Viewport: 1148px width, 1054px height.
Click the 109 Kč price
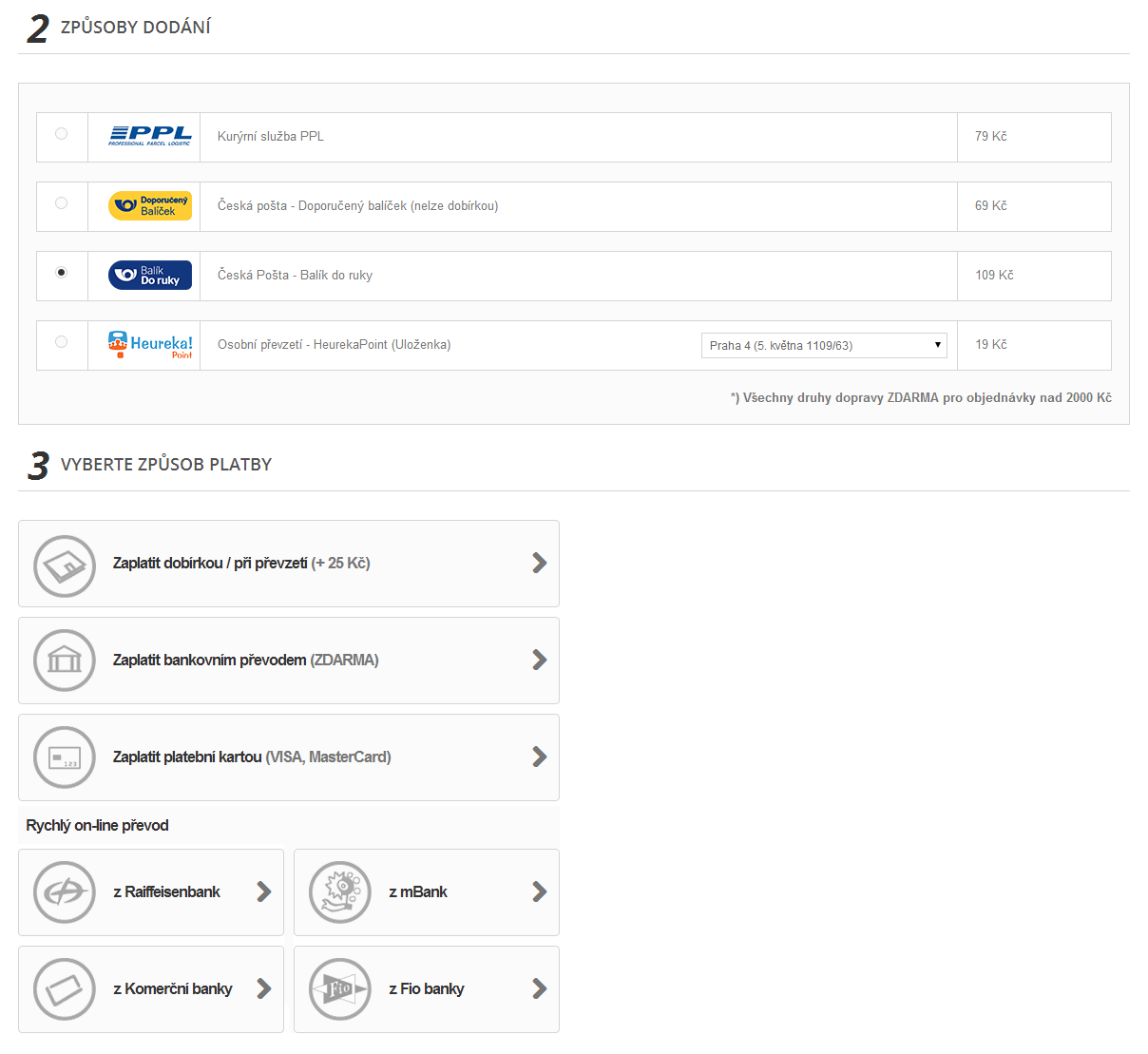click(994, 276)
